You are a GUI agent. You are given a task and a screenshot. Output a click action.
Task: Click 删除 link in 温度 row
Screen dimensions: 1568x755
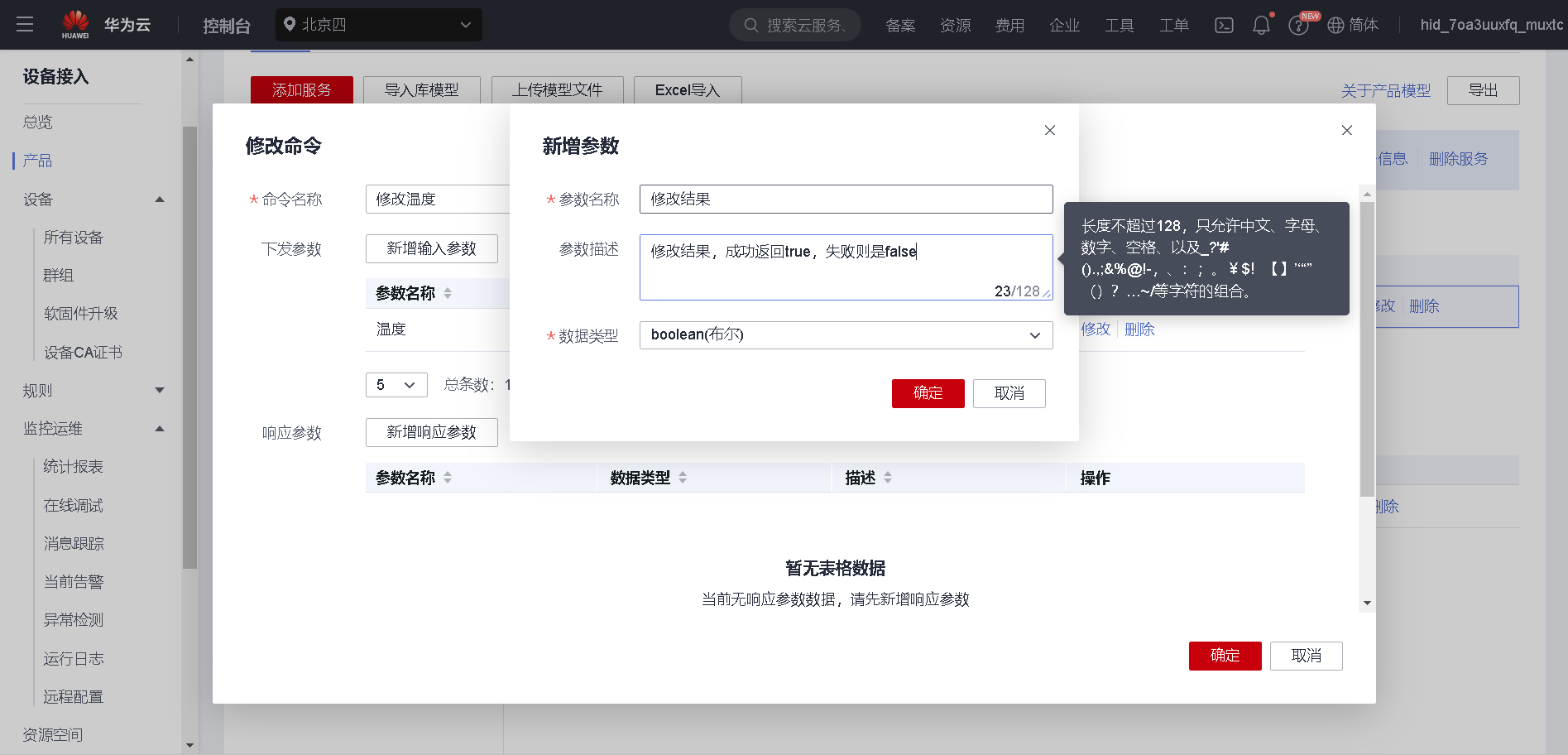(x=1139, y=329)
